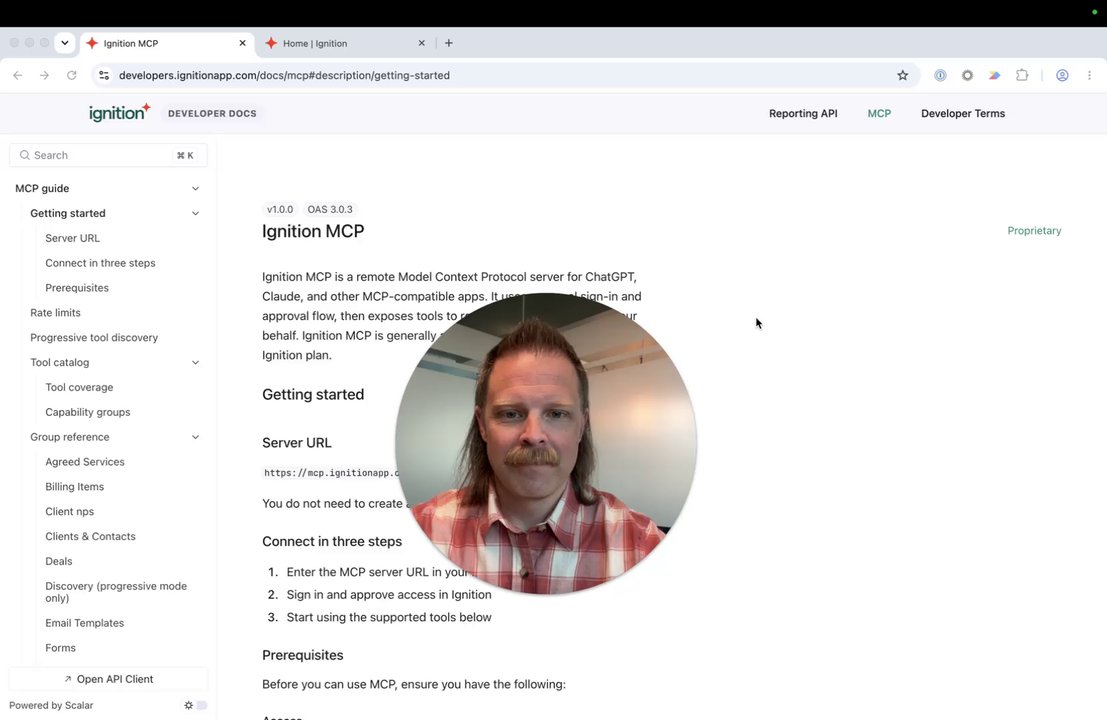Click the colorful extension icon

[x=994, y=76]
